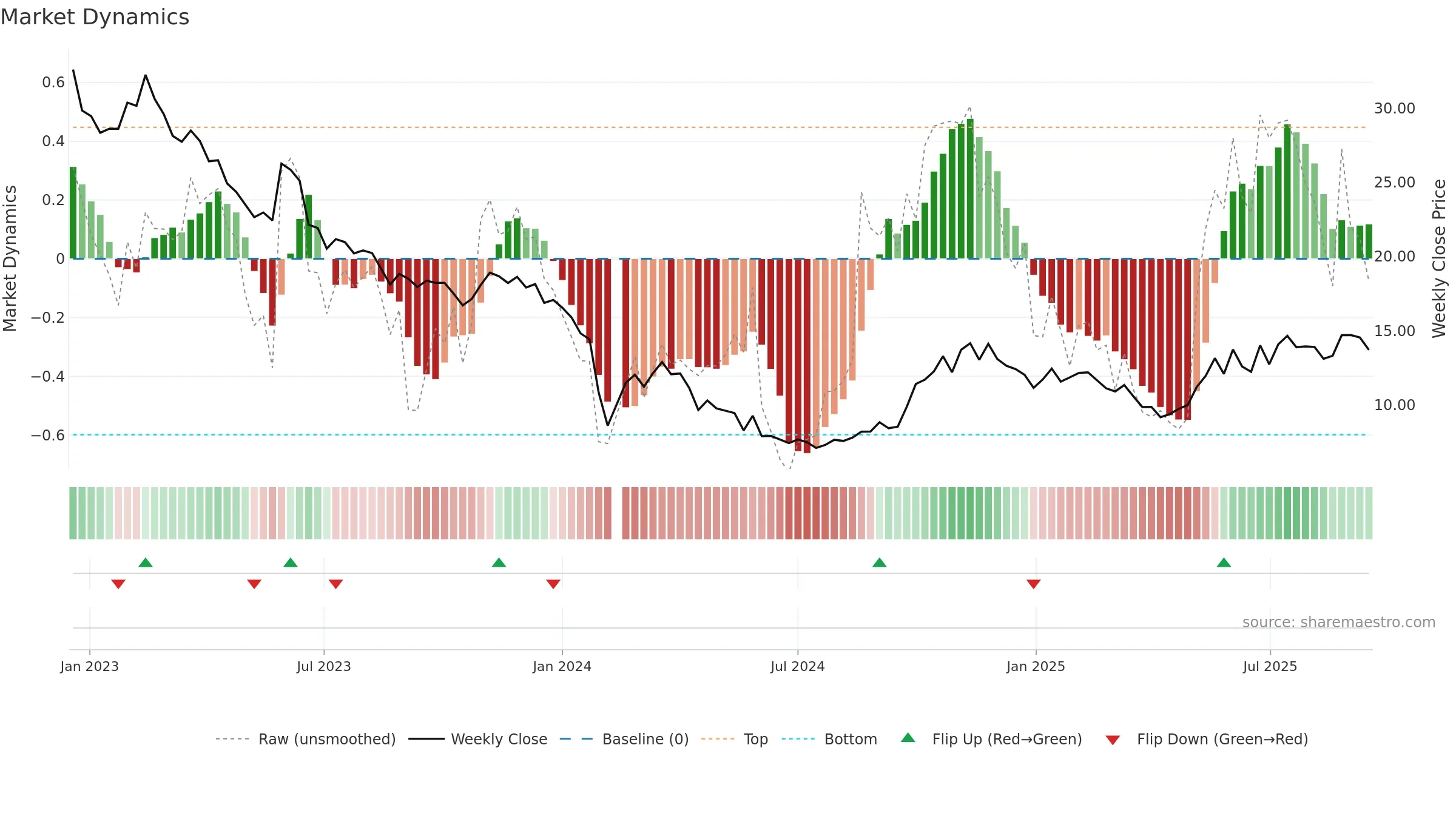Click the red flip-down triangle just before Jan 2024
This screenshot has width=1456, height=819.
[553, 584]
